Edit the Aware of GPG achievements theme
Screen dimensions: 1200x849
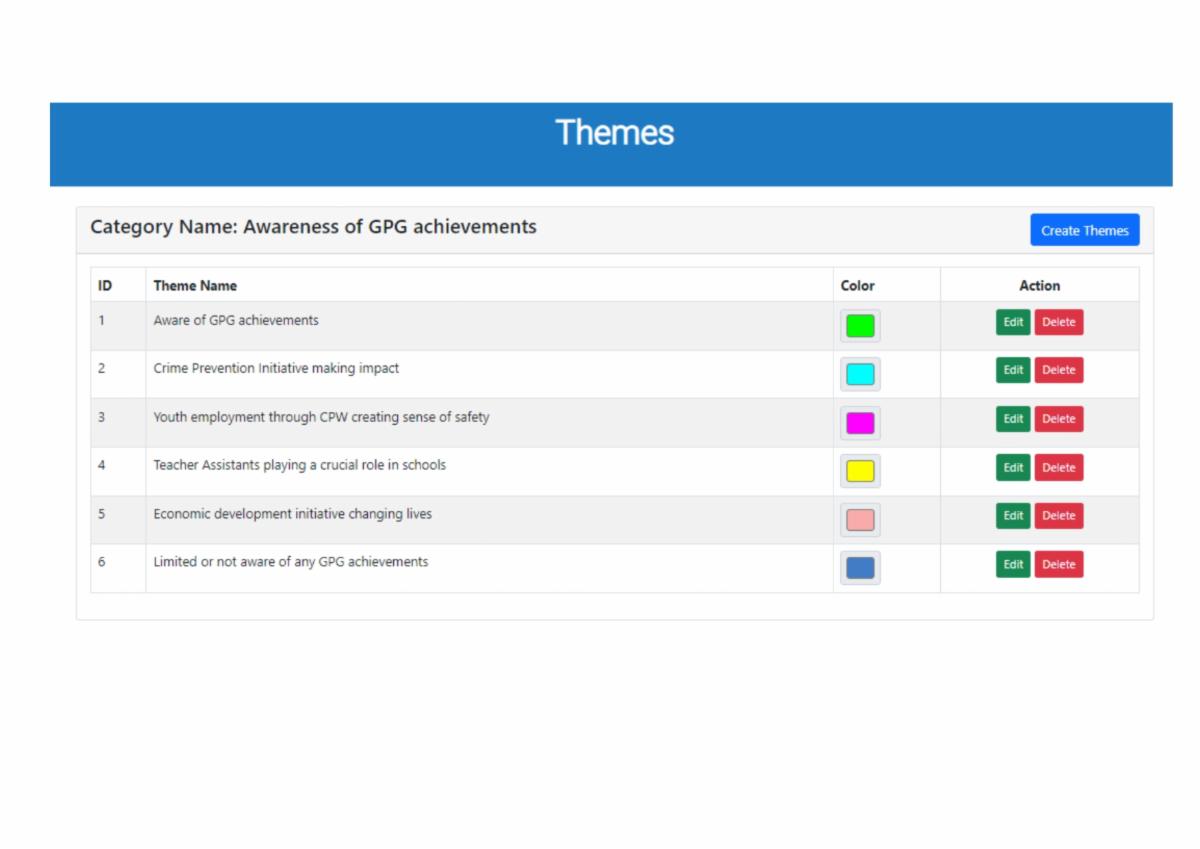[x=1013, y=322]
